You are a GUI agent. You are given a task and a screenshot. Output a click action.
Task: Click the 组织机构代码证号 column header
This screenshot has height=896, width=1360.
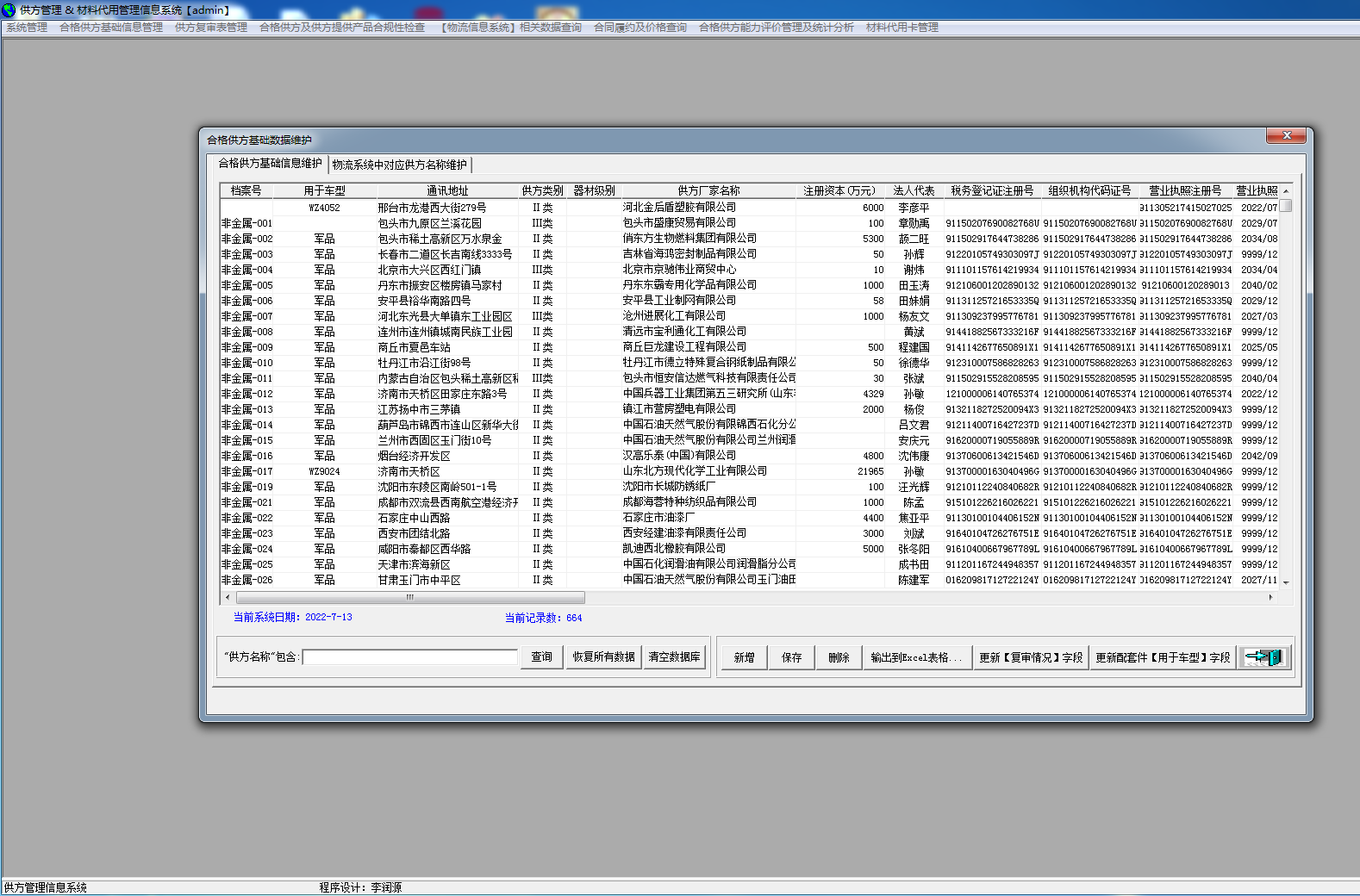point(1089,190)
